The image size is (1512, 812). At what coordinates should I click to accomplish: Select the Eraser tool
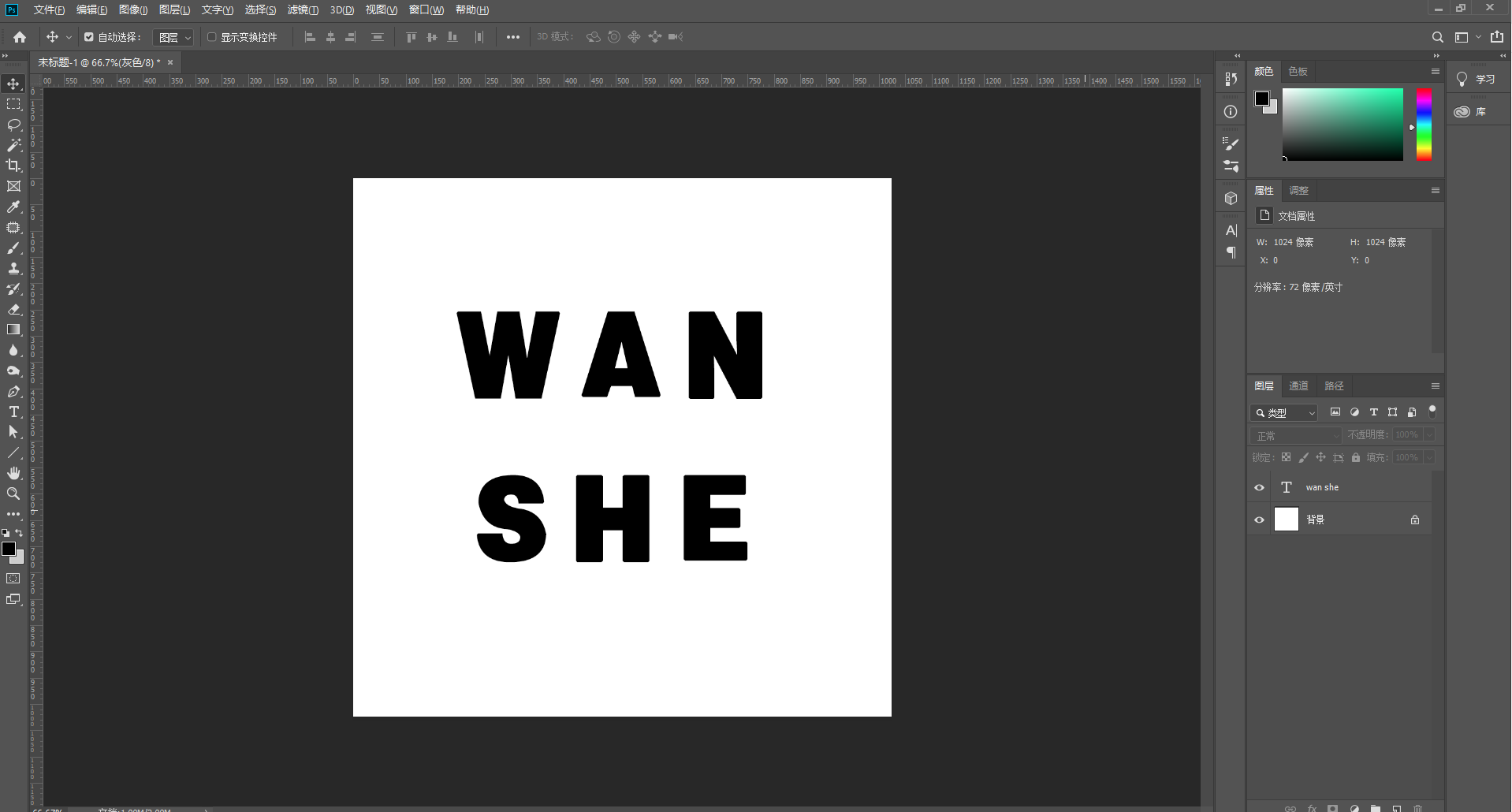(x=13, y=309)
